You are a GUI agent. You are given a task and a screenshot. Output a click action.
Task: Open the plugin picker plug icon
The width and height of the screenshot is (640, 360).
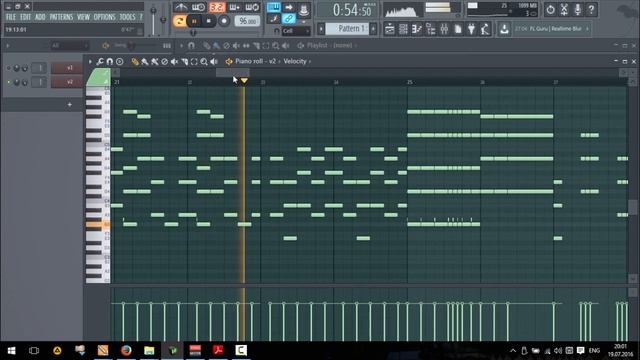471,29
